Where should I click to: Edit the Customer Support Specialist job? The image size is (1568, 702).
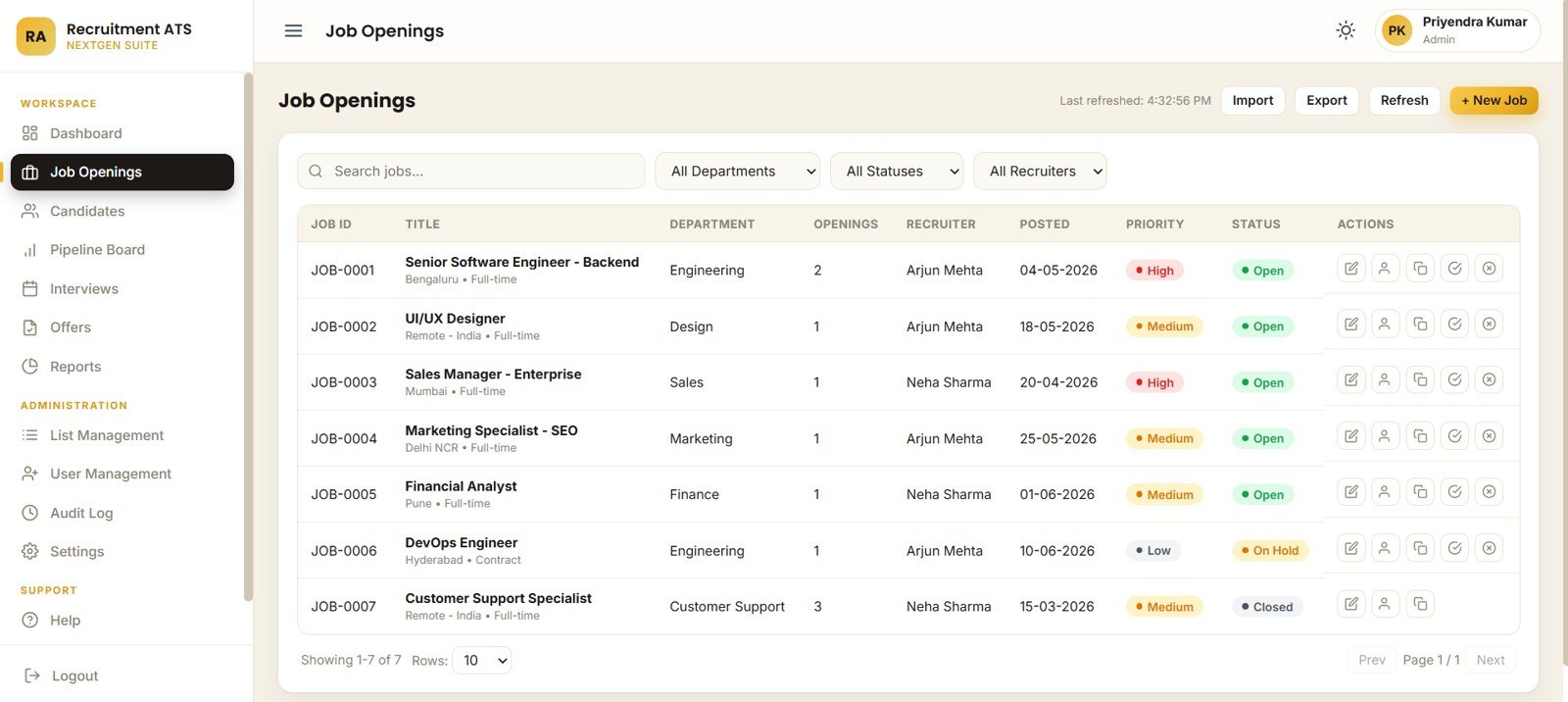click(x=1351, y=604)
